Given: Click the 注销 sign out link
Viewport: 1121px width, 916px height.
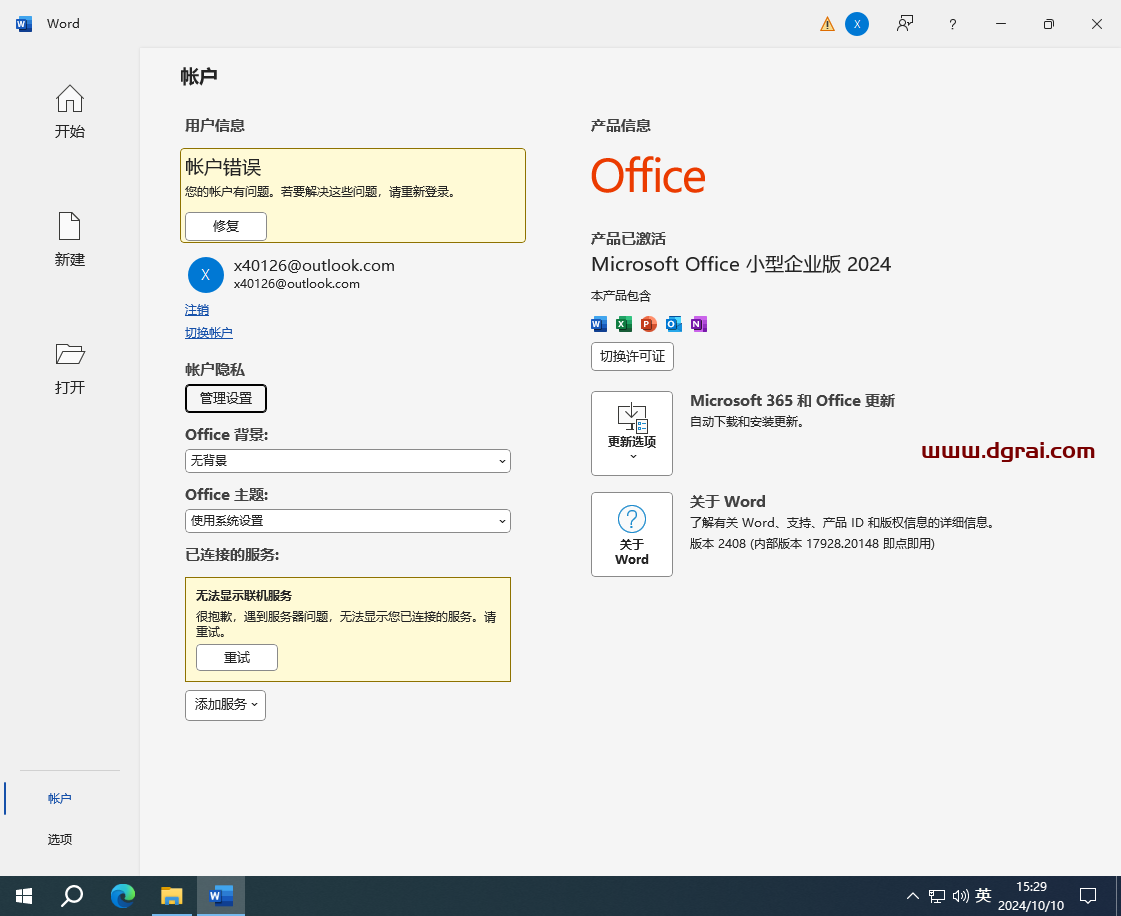Looking at the screenshot, I should pyautogui.click(x=197, y=310).
